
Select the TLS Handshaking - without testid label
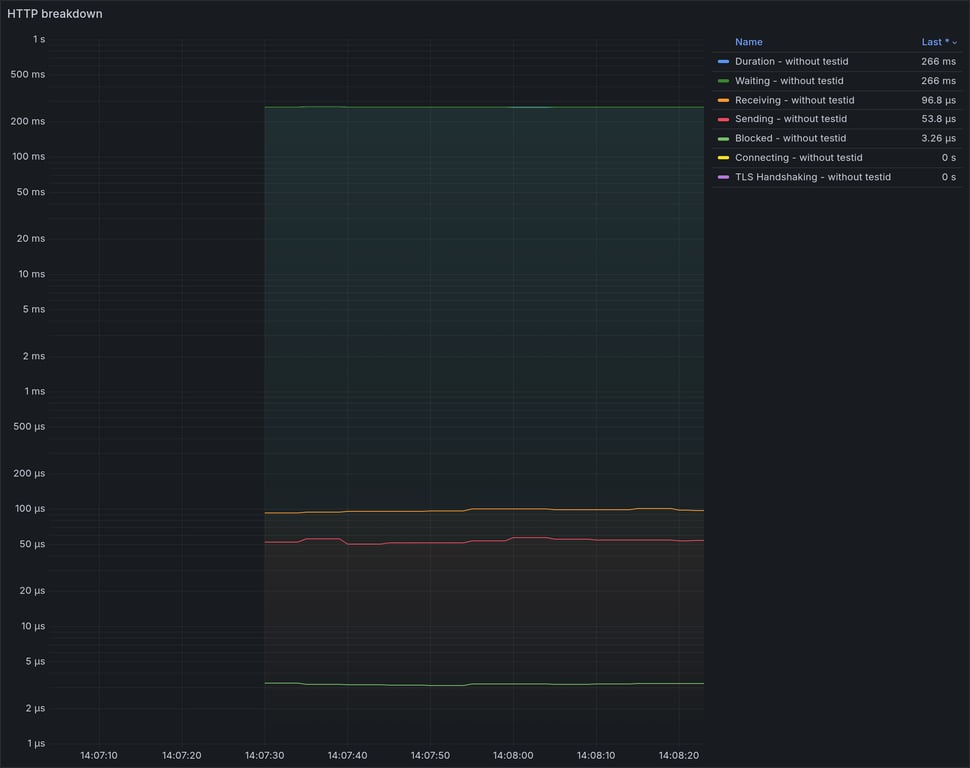(x=813, y=176)
